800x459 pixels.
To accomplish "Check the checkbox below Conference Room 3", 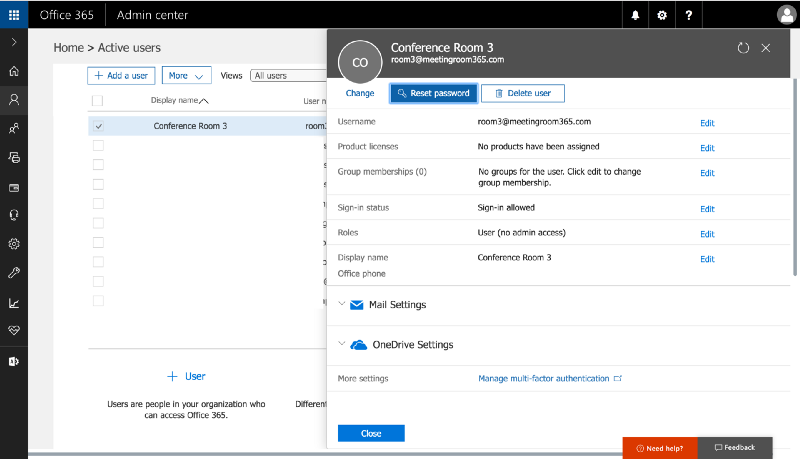I will (x=98, y=145).
